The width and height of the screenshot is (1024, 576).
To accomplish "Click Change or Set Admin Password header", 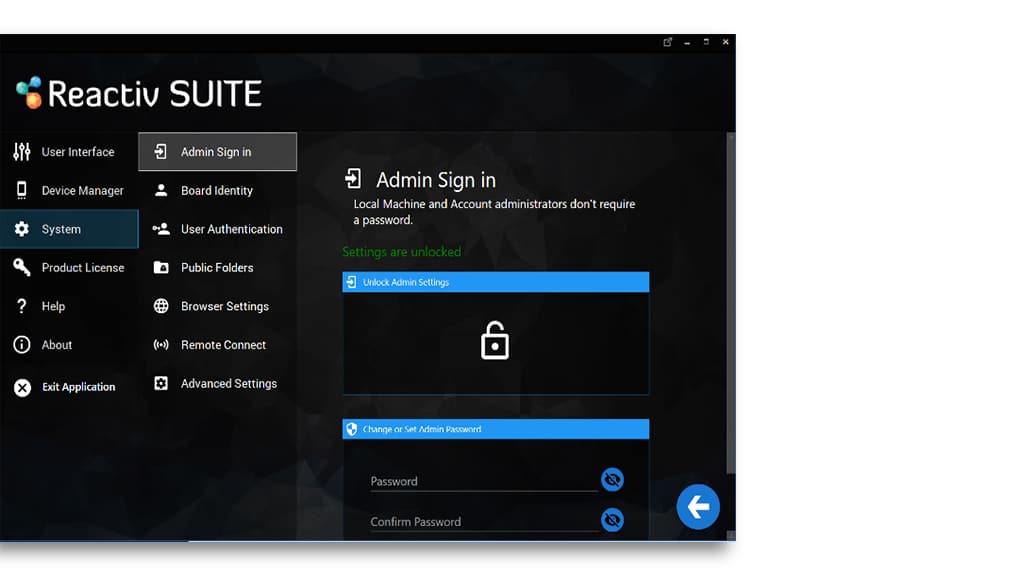I will (x=496, y=429).
